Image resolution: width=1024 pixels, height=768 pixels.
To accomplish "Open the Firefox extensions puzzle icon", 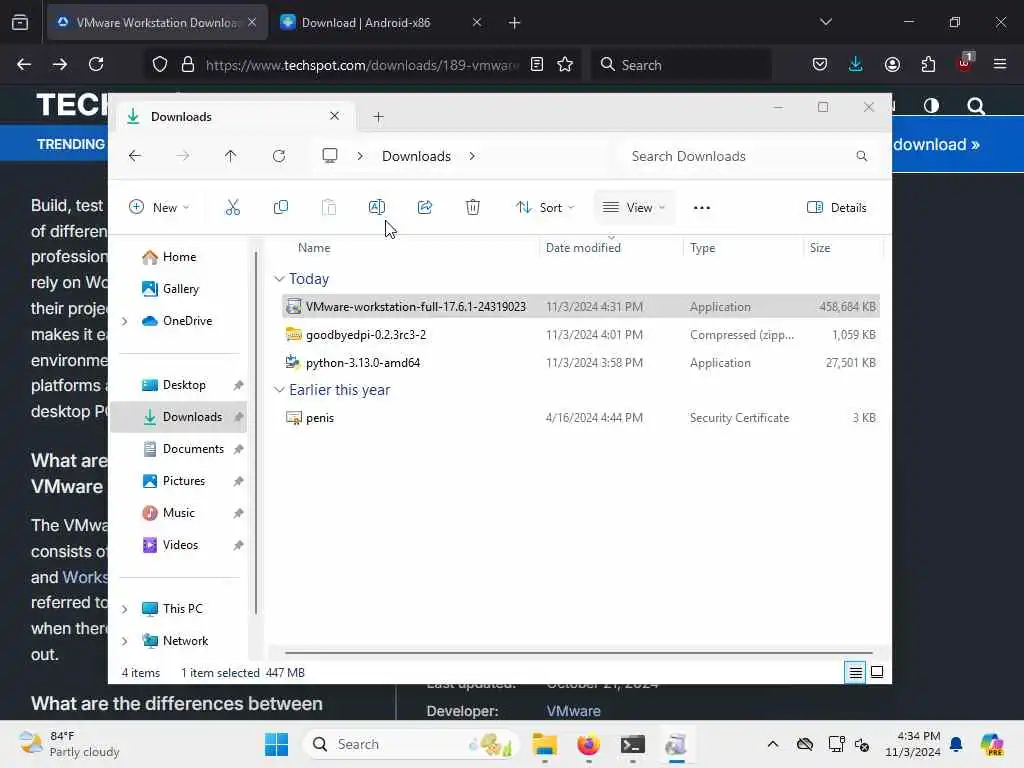I will tap(928, 65).
